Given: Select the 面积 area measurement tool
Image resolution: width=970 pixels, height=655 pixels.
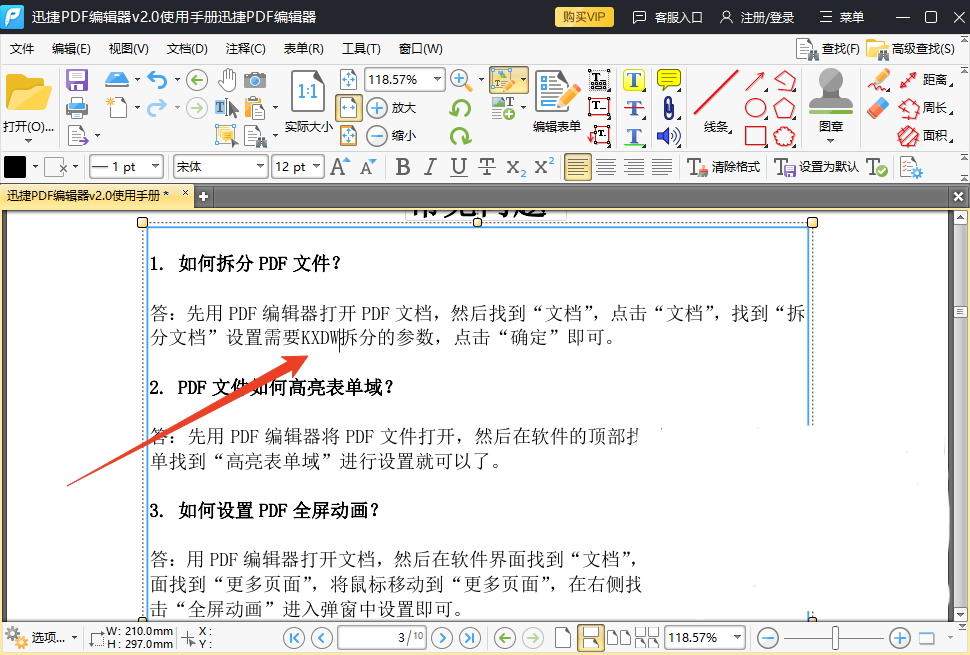Looking at the screenshot, I should tap(934, 135).
